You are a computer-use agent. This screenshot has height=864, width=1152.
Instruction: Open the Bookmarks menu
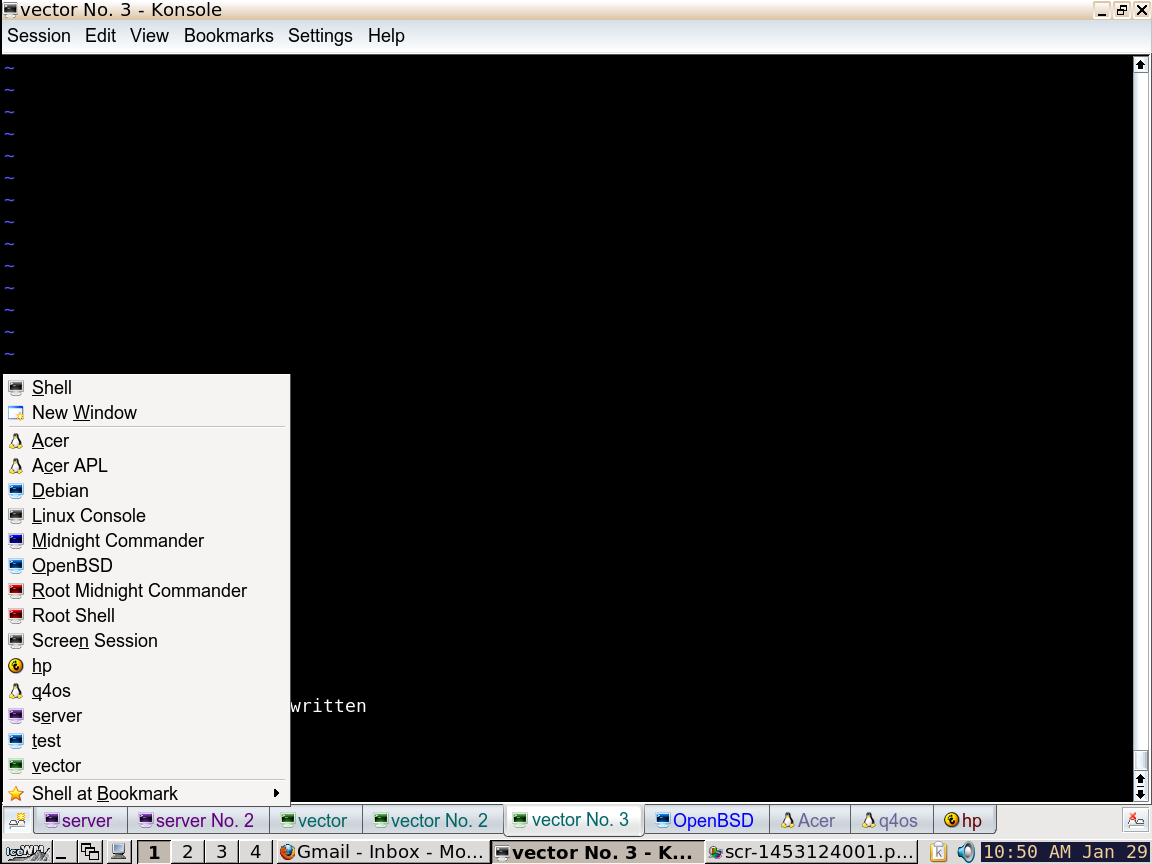coord(228,35)
